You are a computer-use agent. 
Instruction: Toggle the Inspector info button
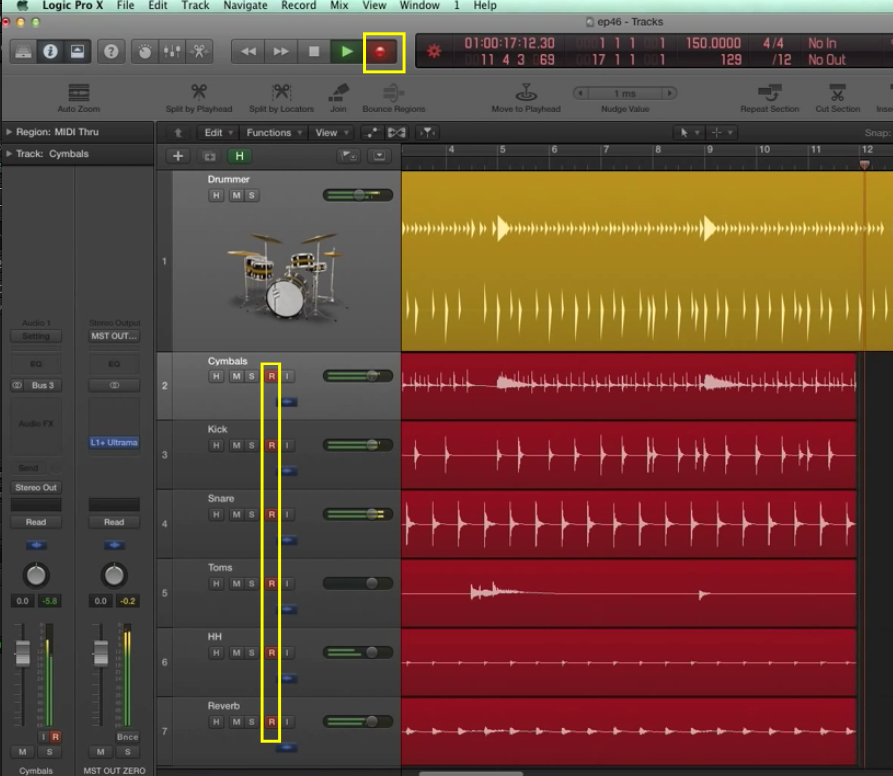pos(50,52)
